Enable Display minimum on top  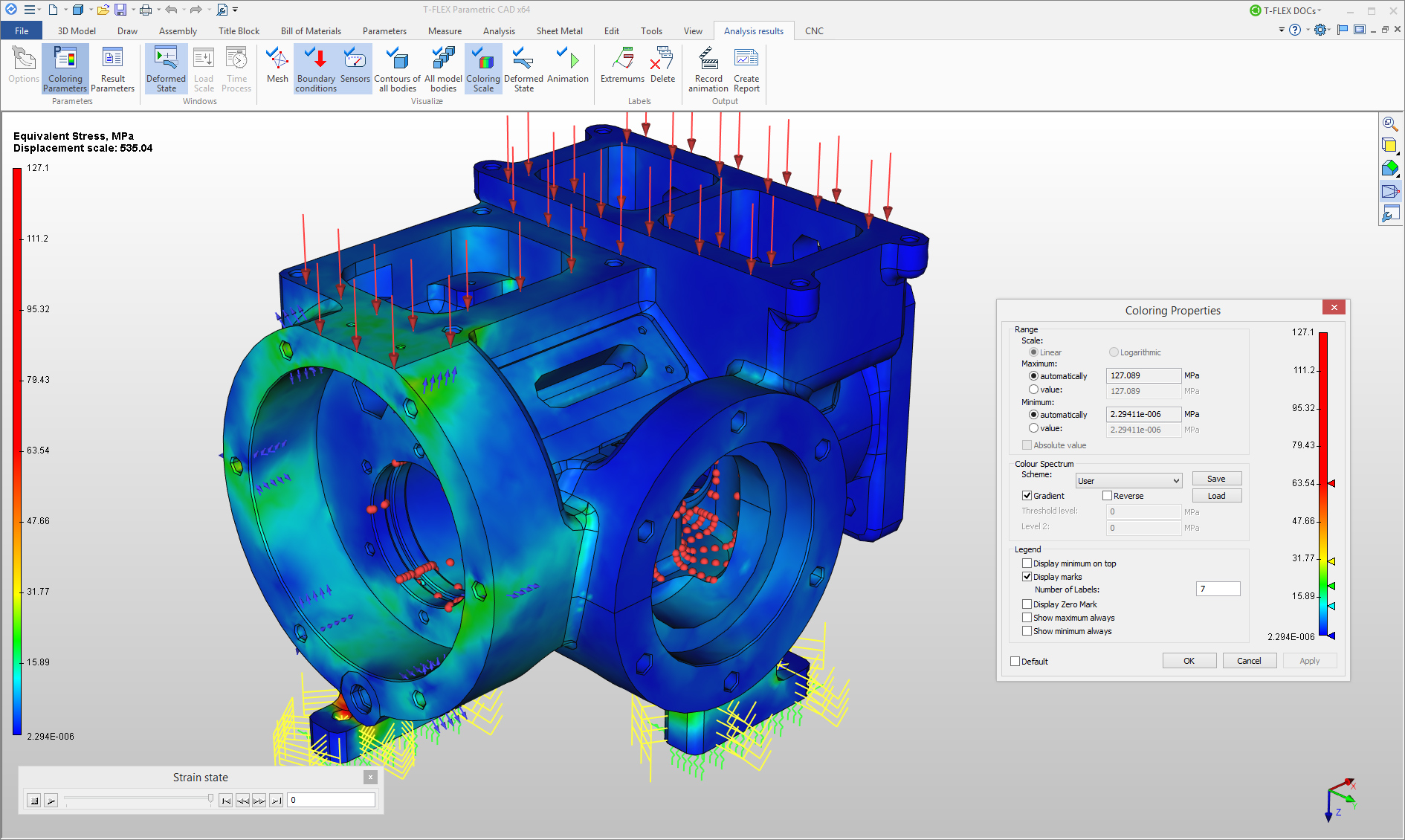pos(1027,563)
